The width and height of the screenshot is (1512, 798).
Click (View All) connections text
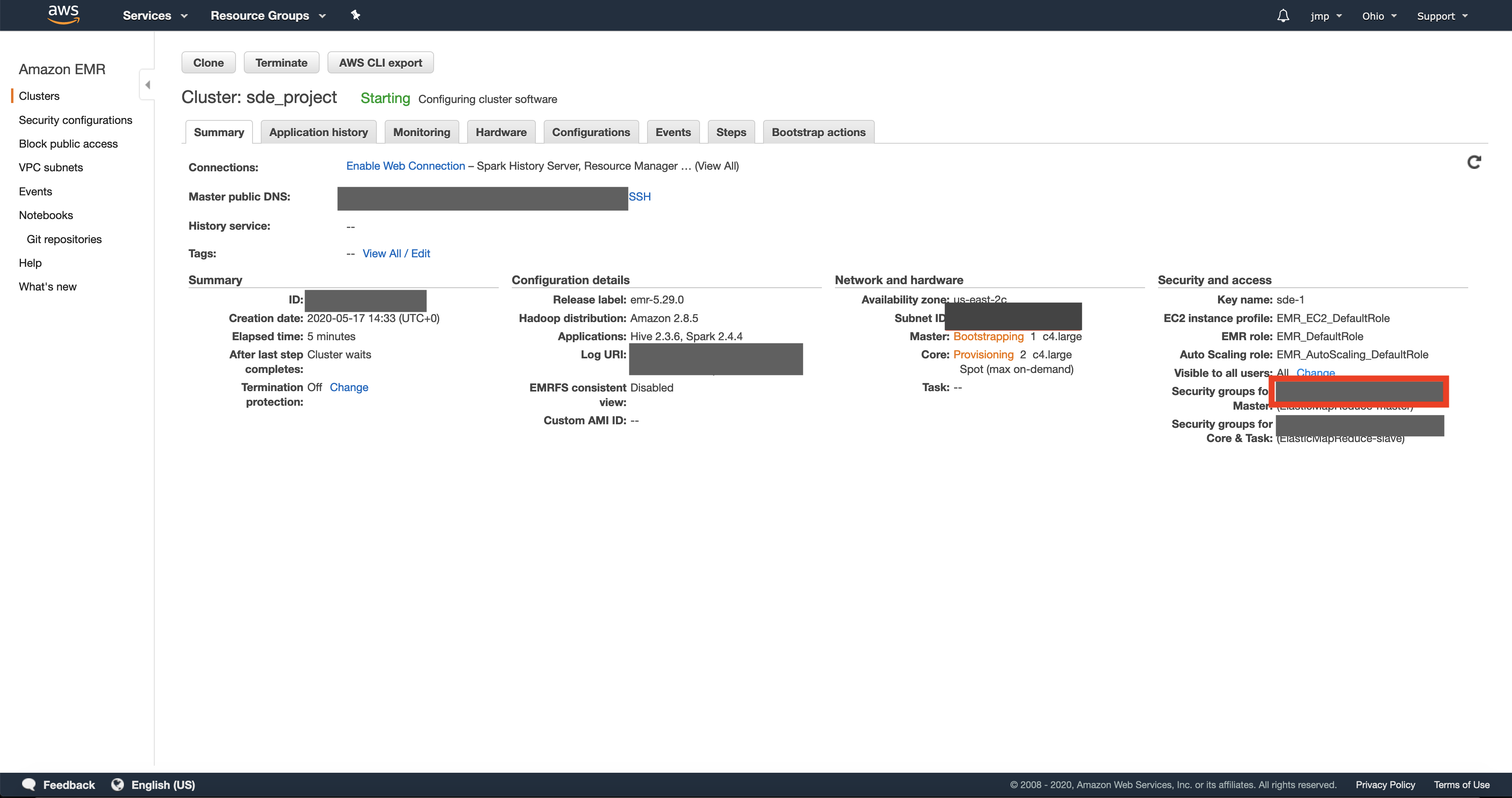click(x=716, y=166)
